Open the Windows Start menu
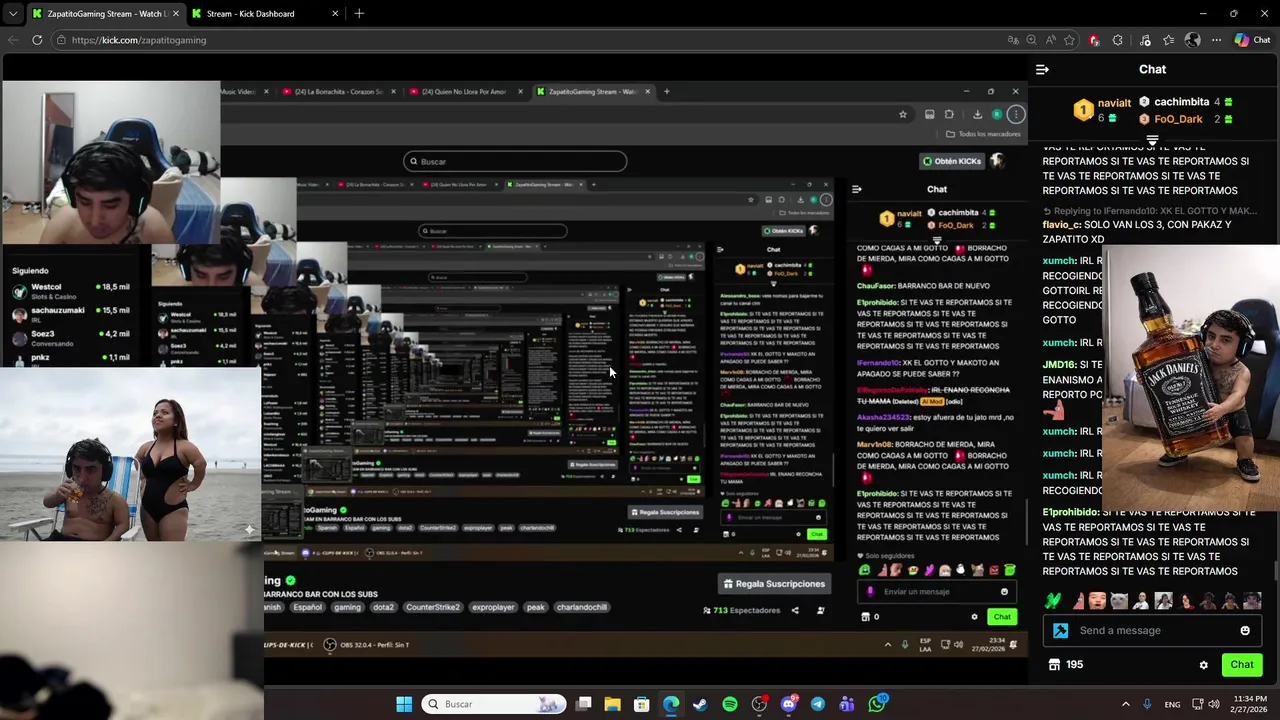Image resolution: width=1280 pixels, height=720 pixels. tap(404, 704)
